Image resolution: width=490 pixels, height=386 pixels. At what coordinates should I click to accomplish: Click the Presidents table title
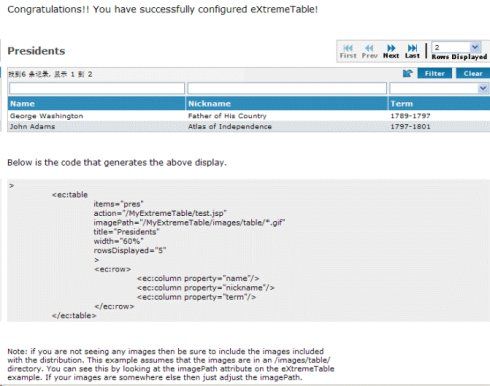pos(36,51)
